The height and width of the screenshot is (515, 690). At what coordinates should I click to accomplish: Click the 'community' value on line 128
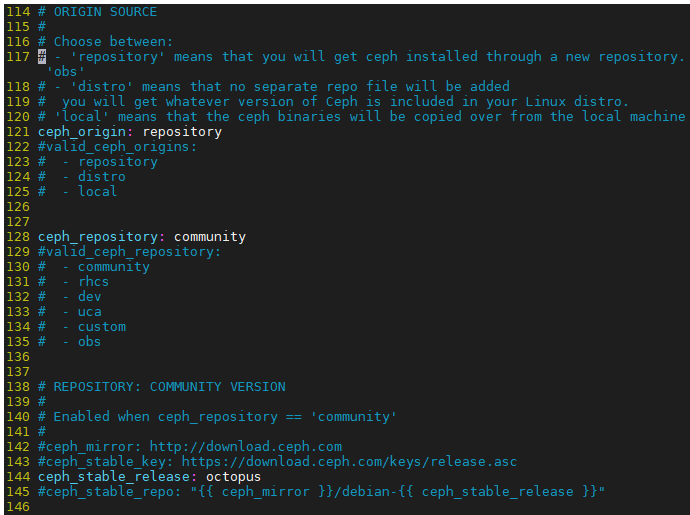point(210,236)
